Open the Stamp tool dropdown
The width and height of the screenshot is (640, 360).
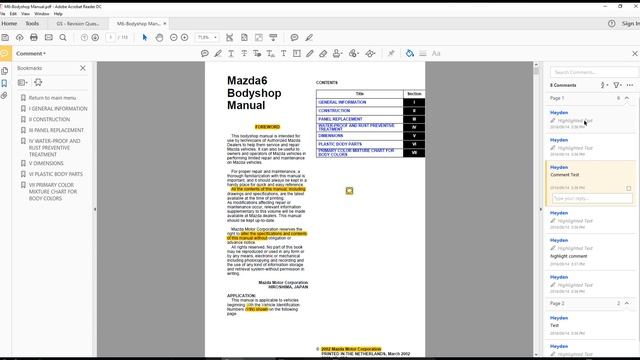(x=337, y=53)
